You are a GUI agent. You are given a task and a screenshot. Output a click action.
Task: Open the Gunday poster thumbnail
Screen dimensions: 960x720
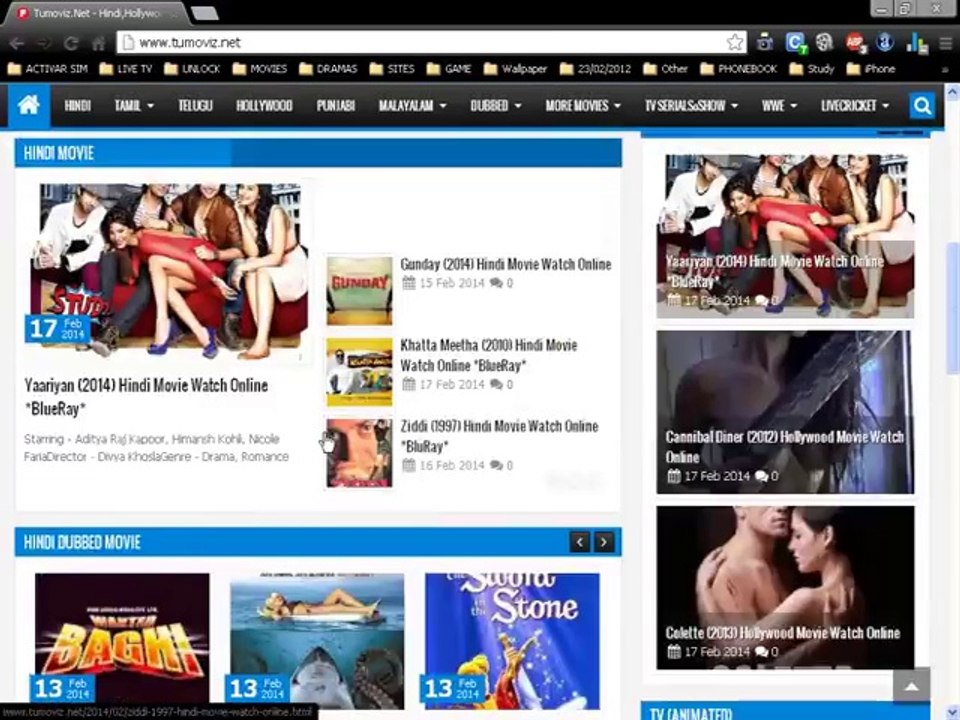coord(359,291)
